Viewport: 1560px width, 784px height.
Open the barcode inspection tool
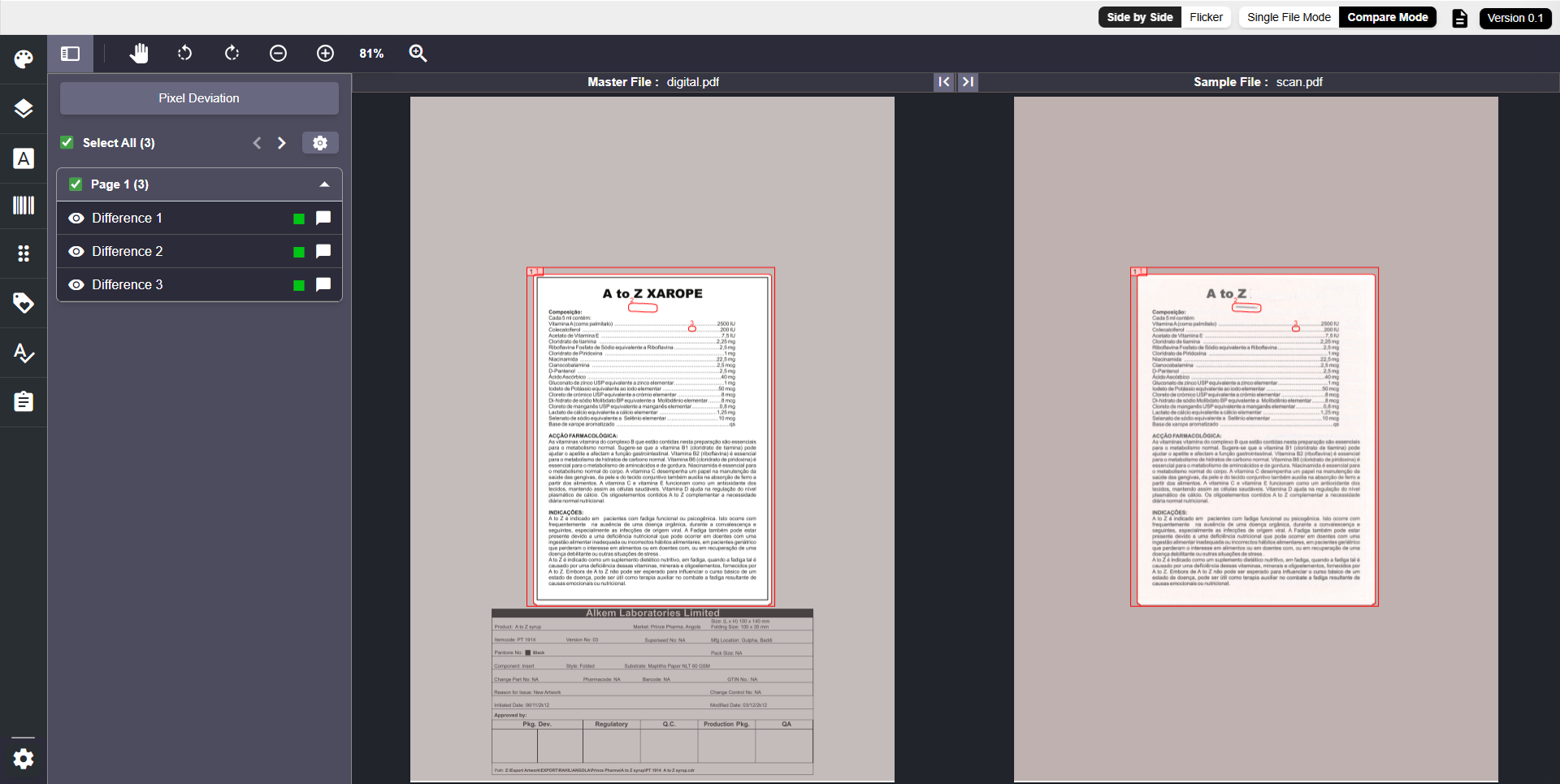click(24, 205)
